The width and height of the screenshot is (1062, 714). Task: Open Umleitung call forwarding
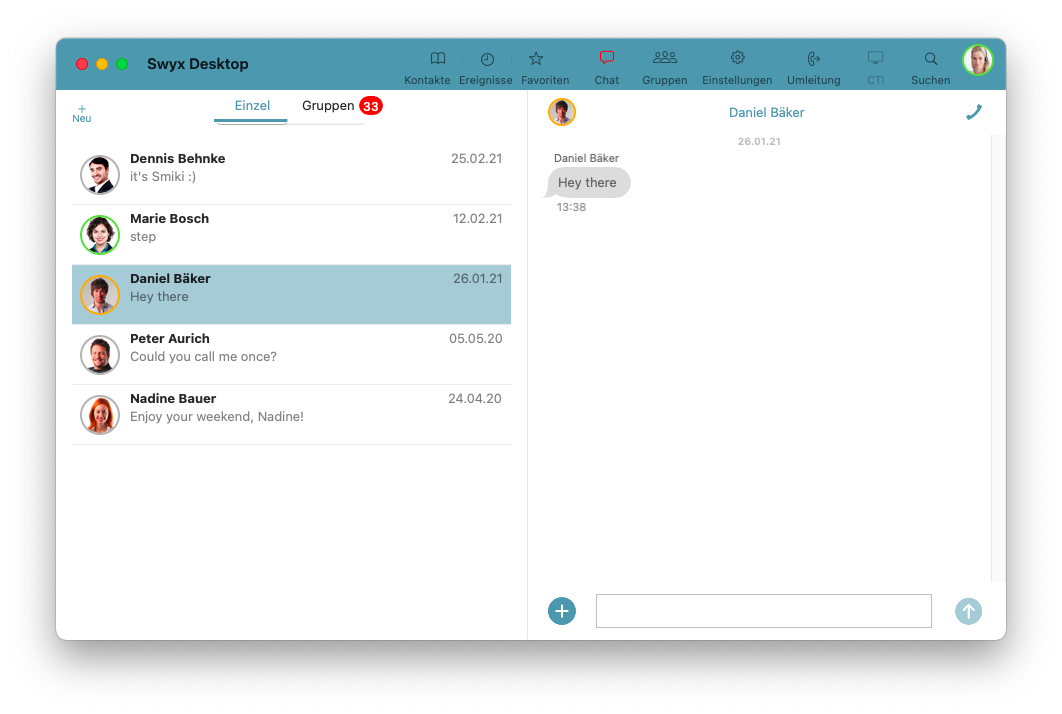click(x=813, y=68)
